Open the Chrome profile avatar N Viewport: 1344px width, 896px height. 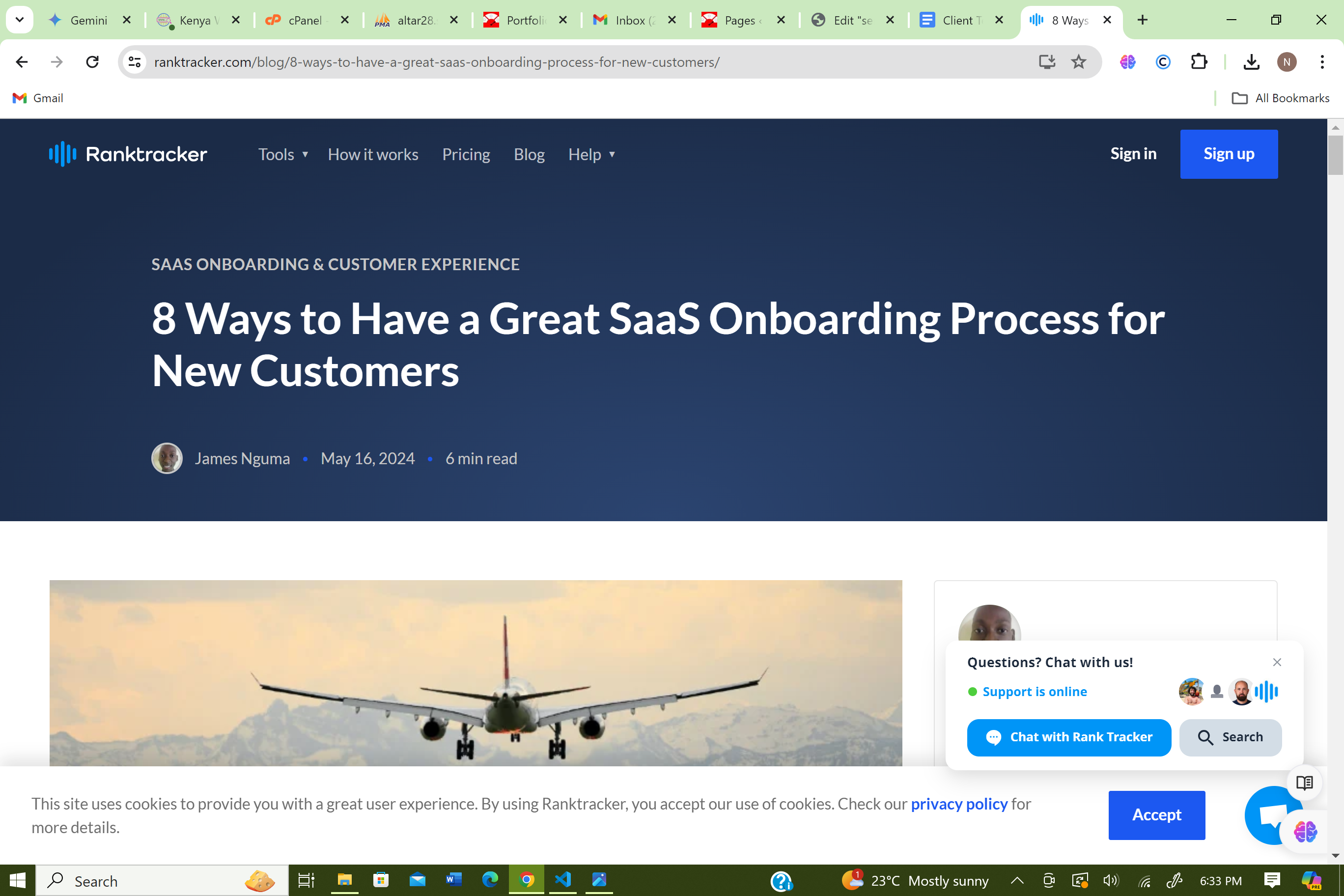pos(1287,62)
